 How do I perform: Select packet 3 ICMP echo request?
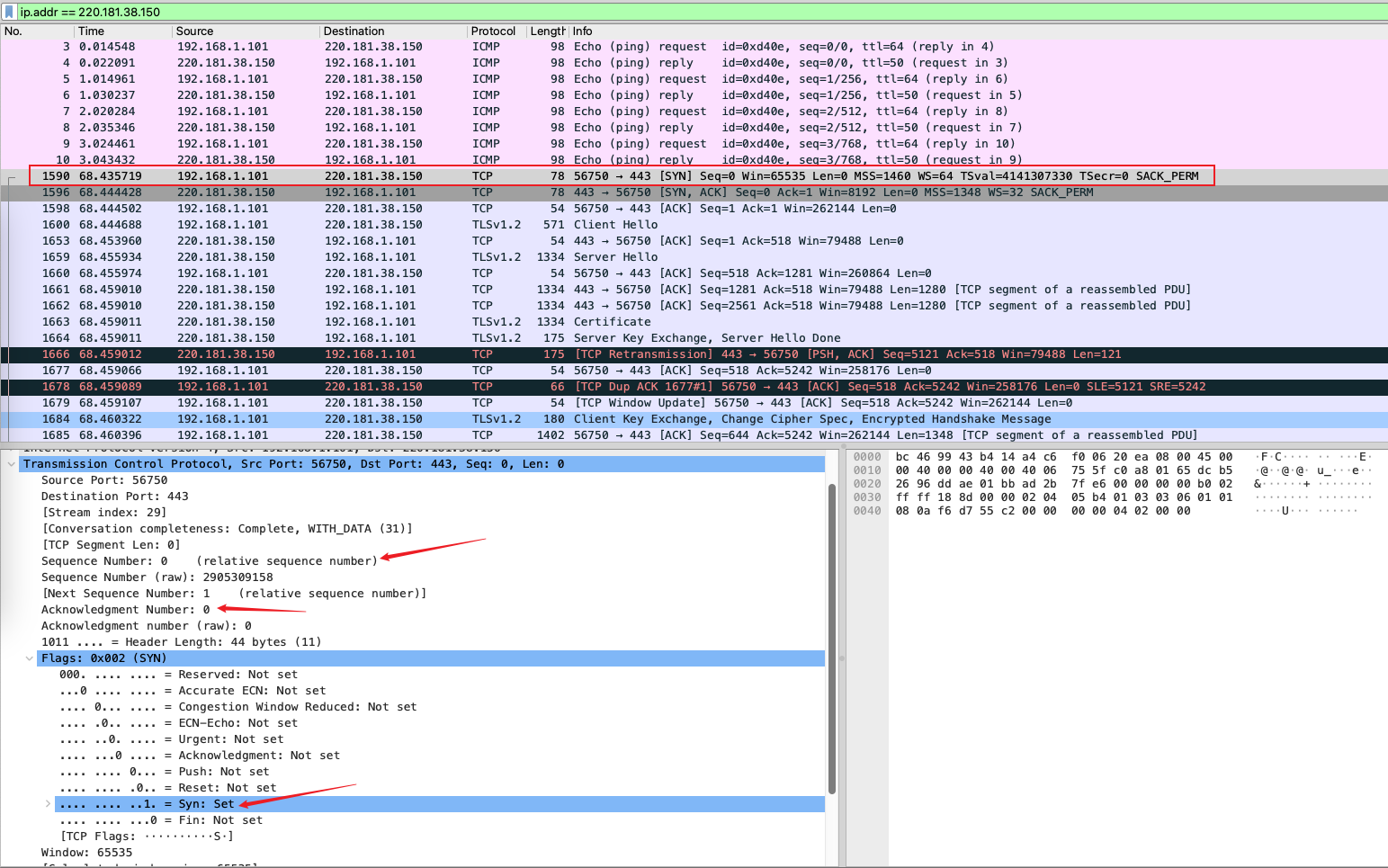click(x=694, y=47)
